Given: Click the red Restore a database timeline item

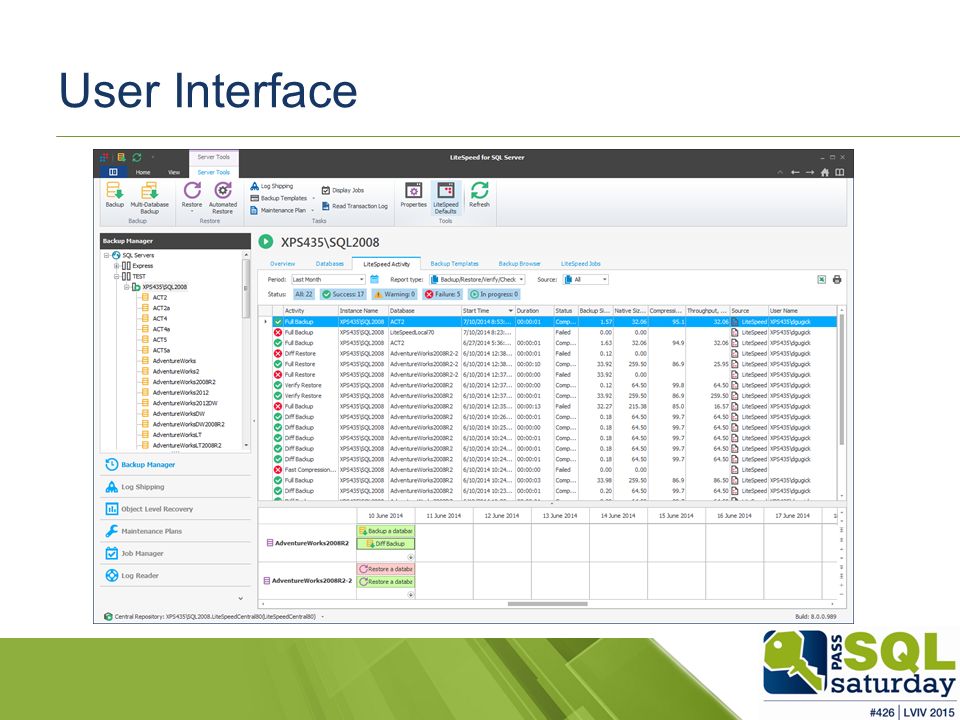Looking at the screenshot, I should [x=386, y=569].
